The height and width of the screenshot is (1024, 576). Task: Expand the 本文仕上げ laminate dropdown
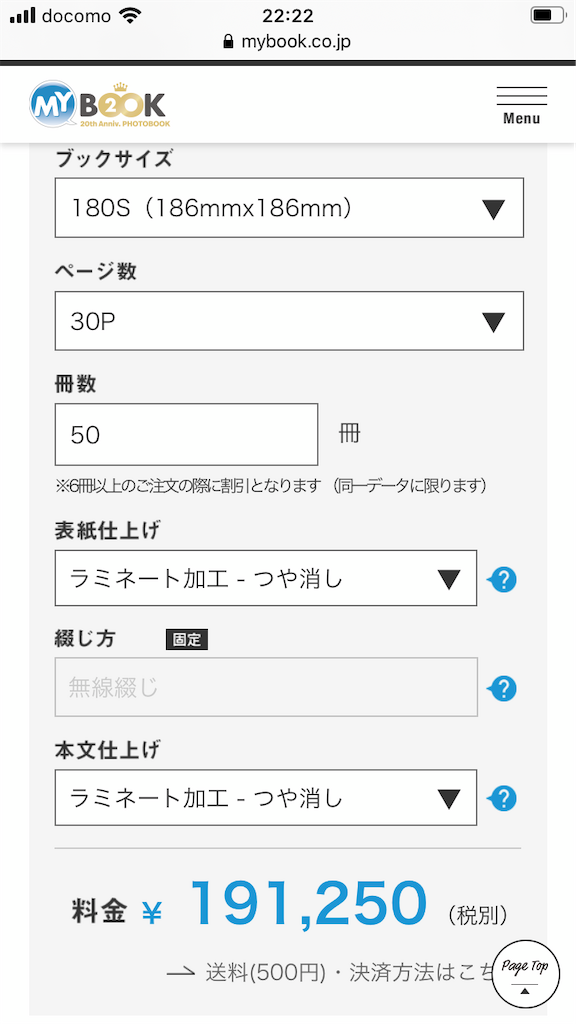coord(266,797)
